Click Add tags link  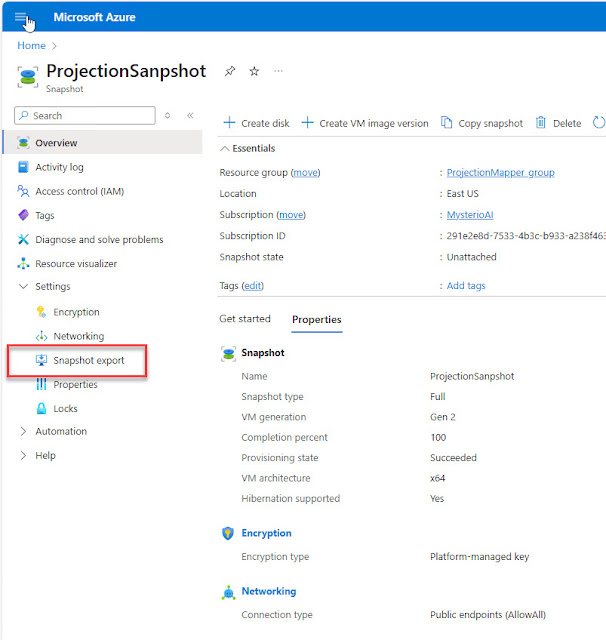coord(466,286)
